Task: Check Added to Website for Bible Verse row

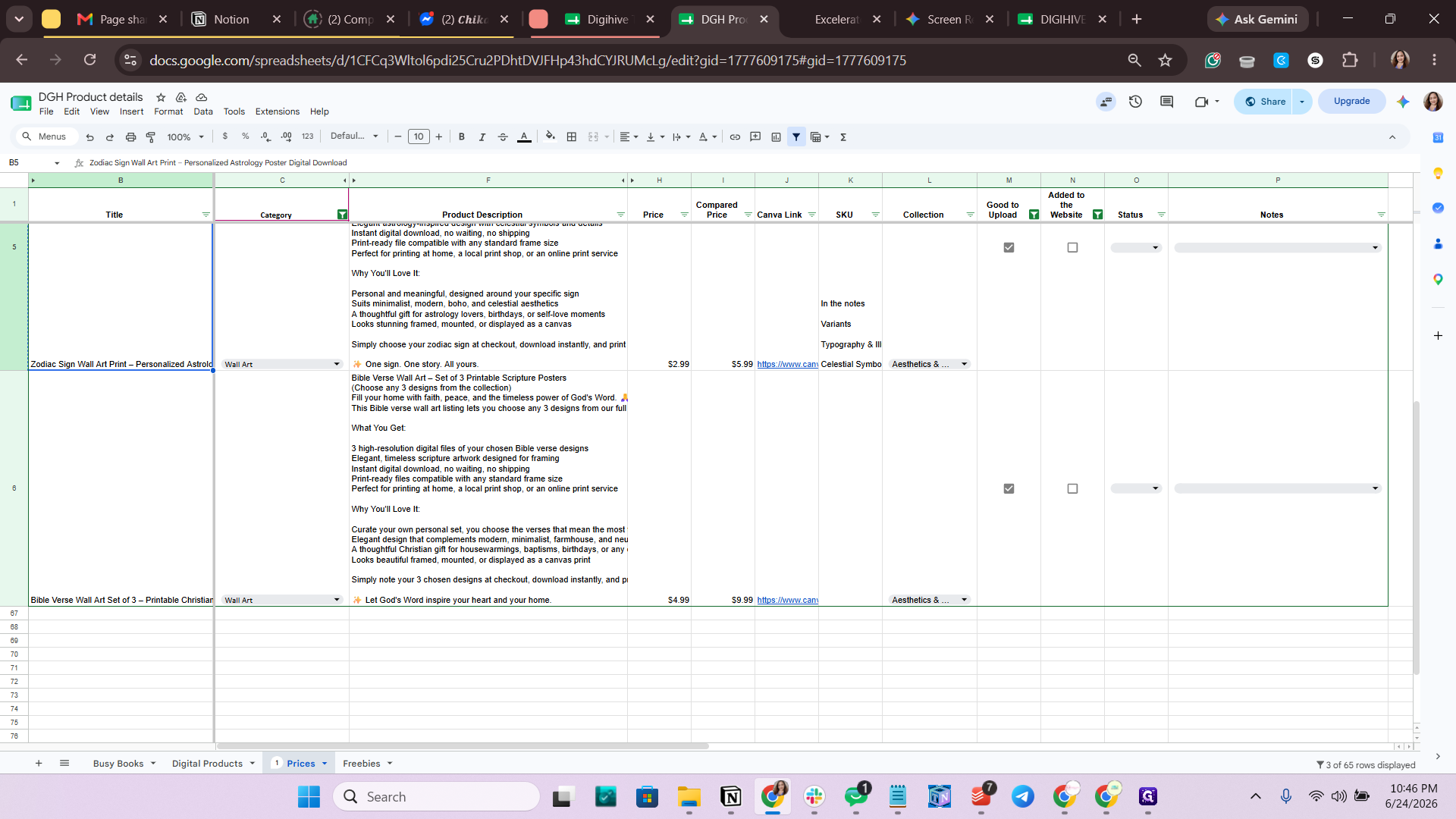Action: coord(1072,488)
